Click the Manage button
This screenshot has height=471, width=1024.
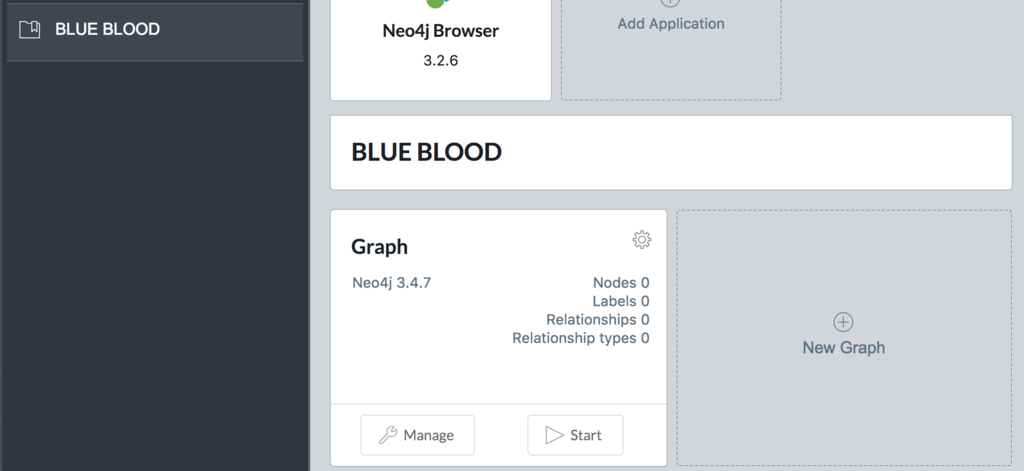coord(417,435)
